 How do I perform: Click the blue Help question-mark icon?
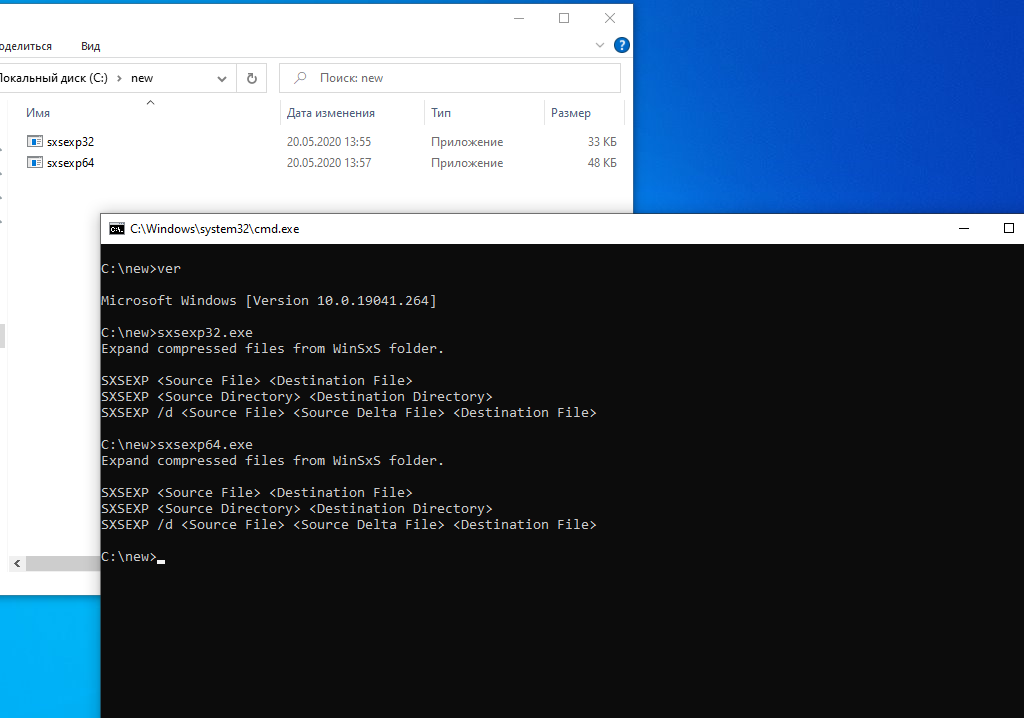click(x=621, y=44)
